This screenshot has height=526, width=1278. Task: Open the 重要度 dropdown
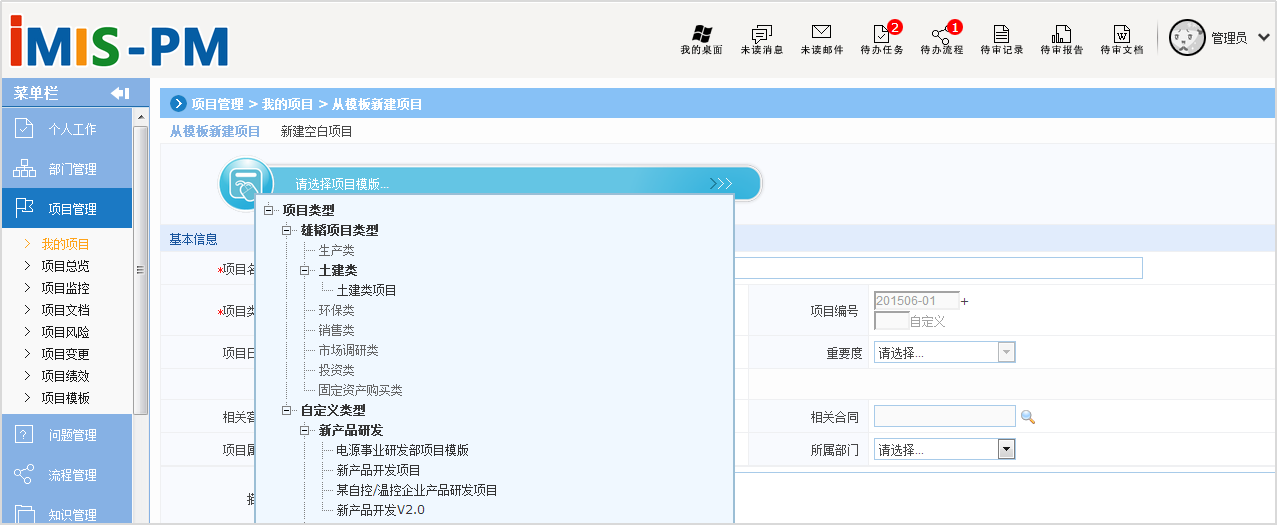(x=1007, y=352)
